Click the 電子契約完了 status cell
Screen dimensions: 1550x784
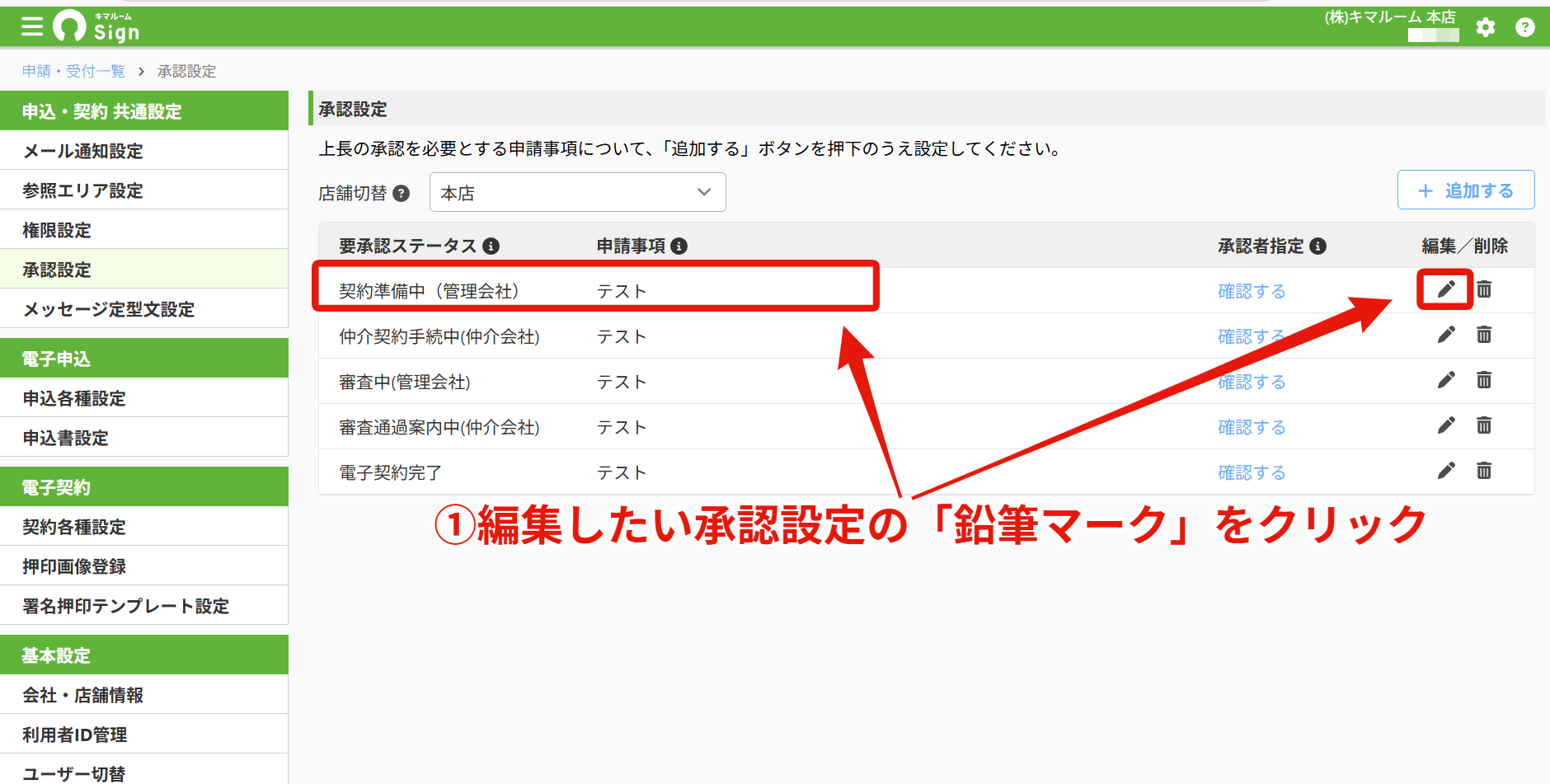(x=390, y=472)
